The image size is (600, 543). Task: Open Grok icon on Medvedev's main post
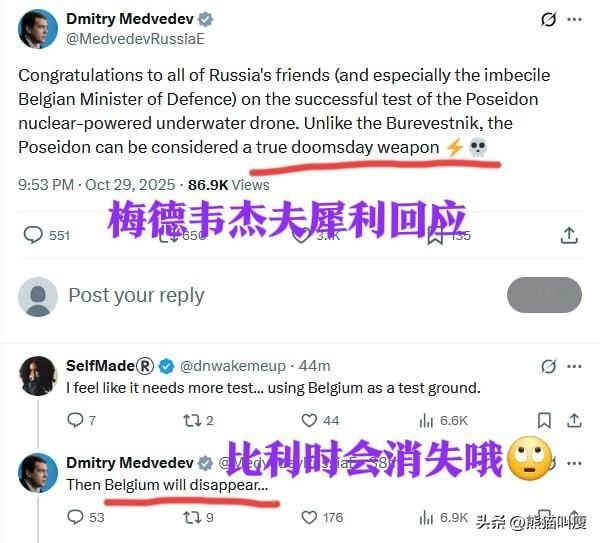coord(548,19)
